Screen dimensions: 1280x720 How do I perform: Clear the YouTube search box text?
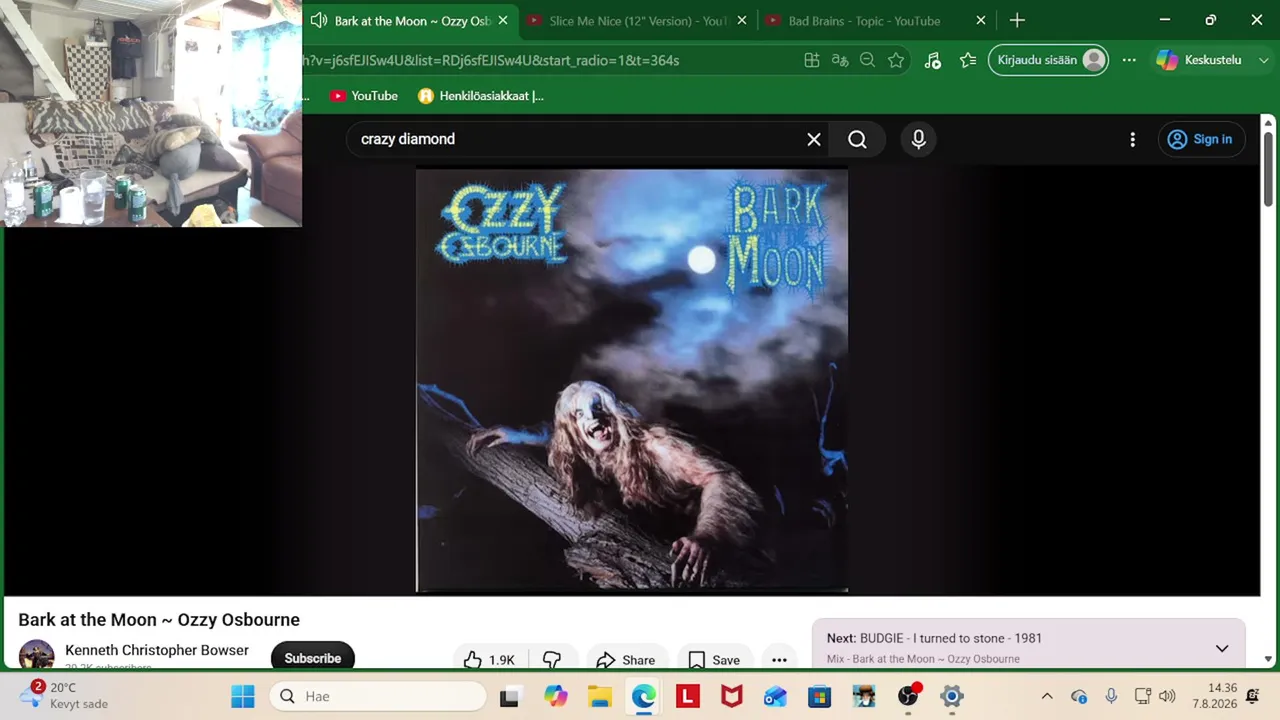tap(814, 139)
